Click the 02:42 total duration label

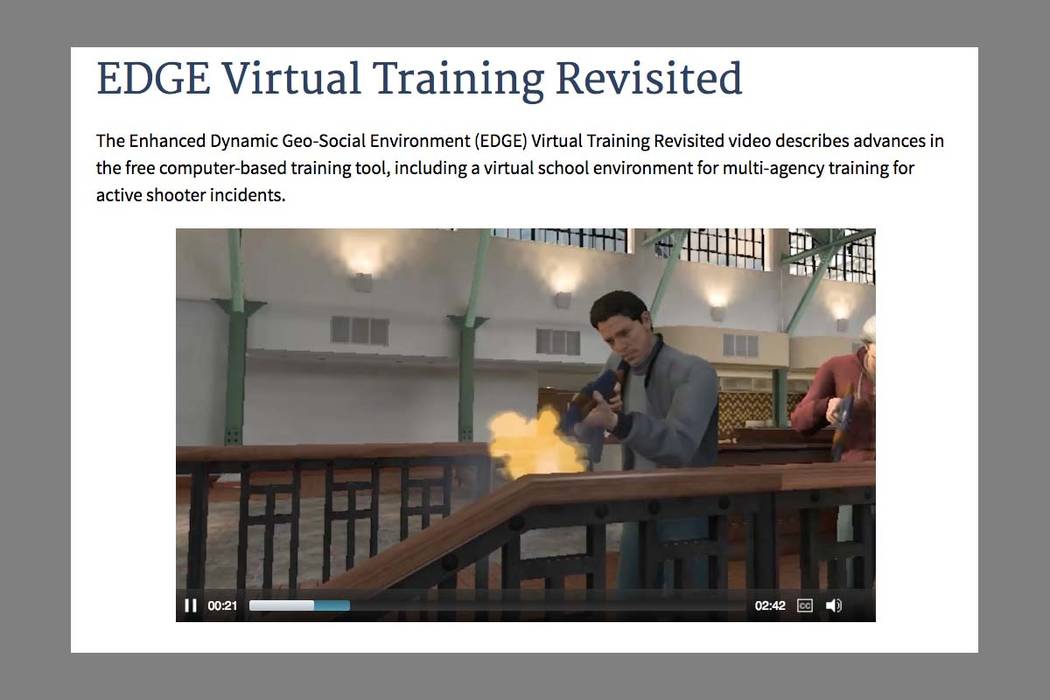769,606
